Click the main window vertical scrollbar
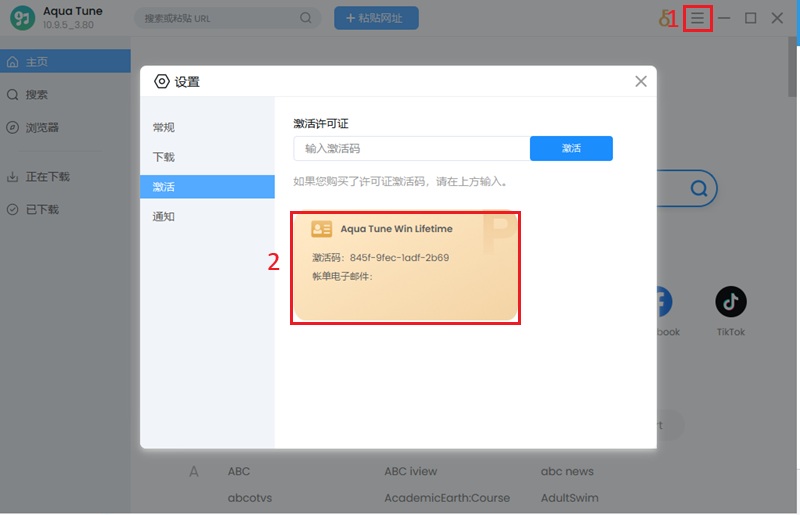 (792, 66)
